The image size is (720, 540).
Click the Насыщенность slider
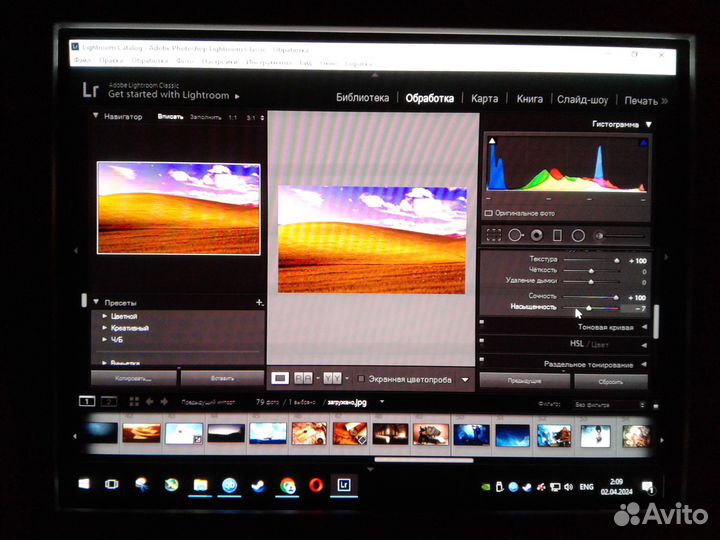coord(590,308)
